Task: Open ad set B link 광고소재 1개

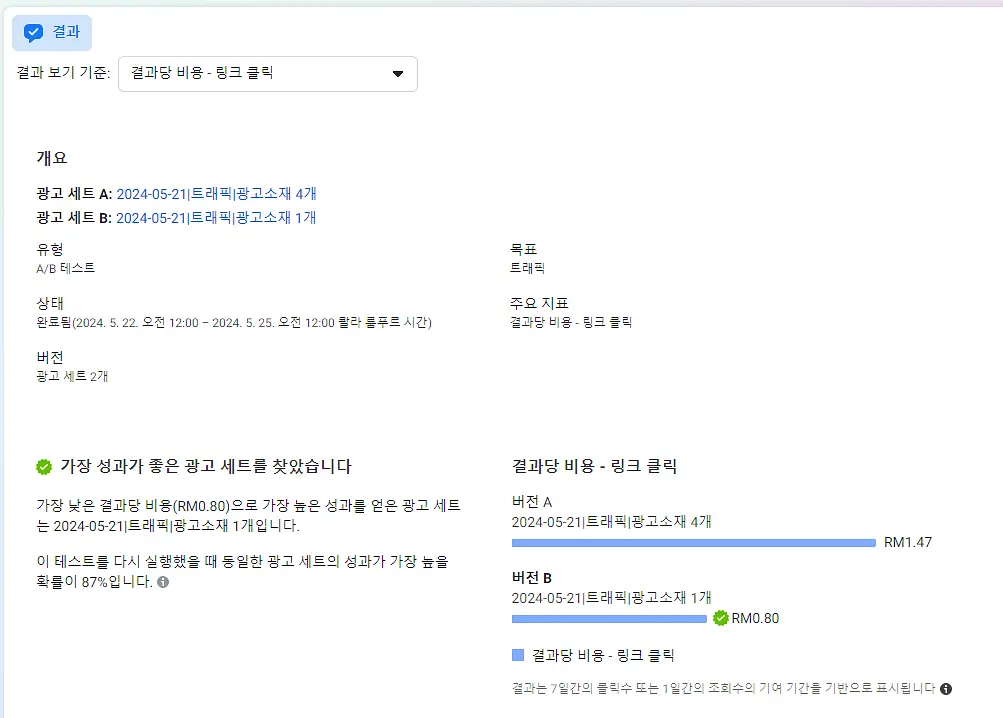Action: [x=216, y=218]
